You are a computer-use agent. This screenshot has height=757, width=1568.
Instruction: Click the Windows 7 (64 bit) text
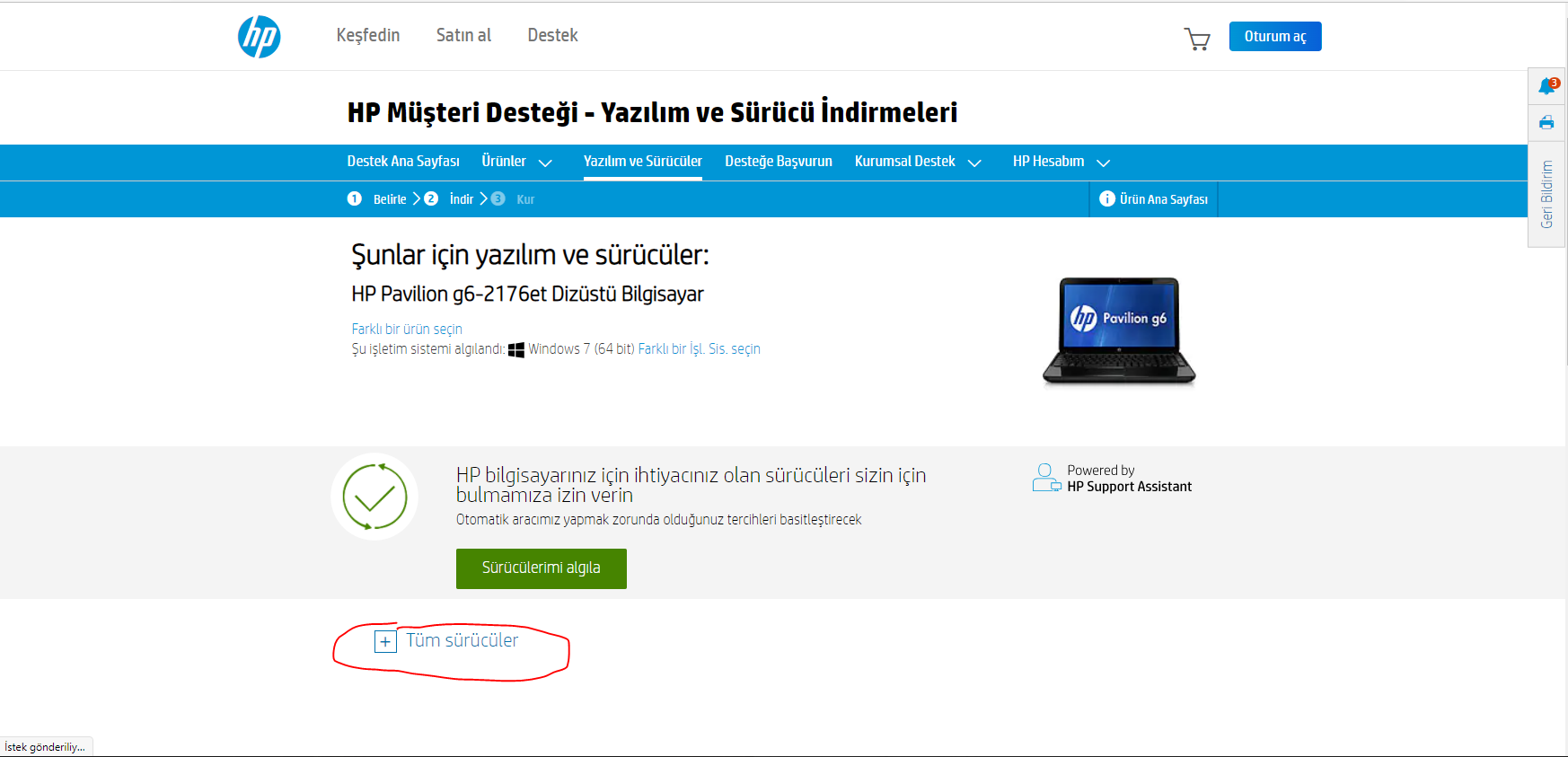coord(581,348)
